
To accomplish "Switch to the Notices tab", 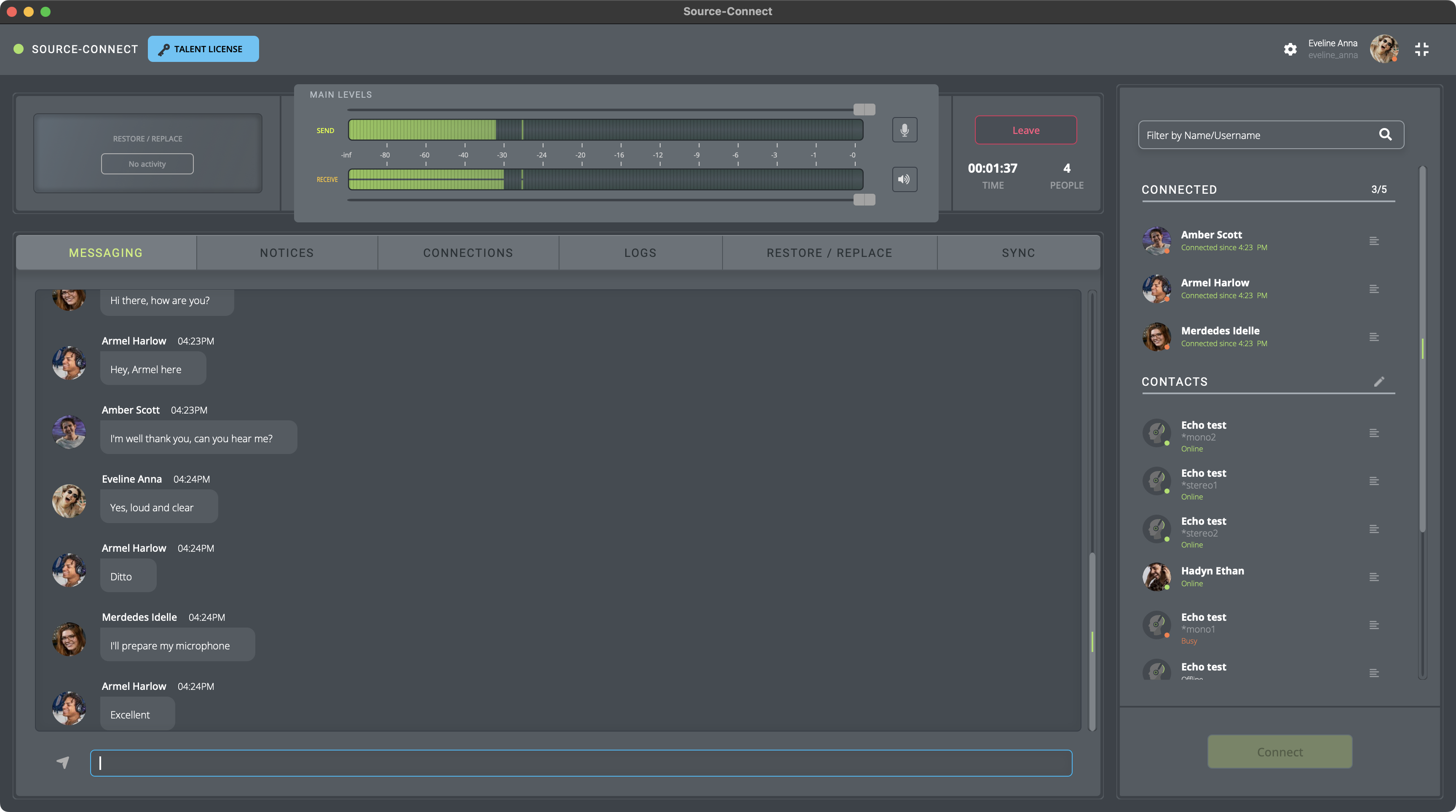I will pyautogui.click(x=286, y=253).
